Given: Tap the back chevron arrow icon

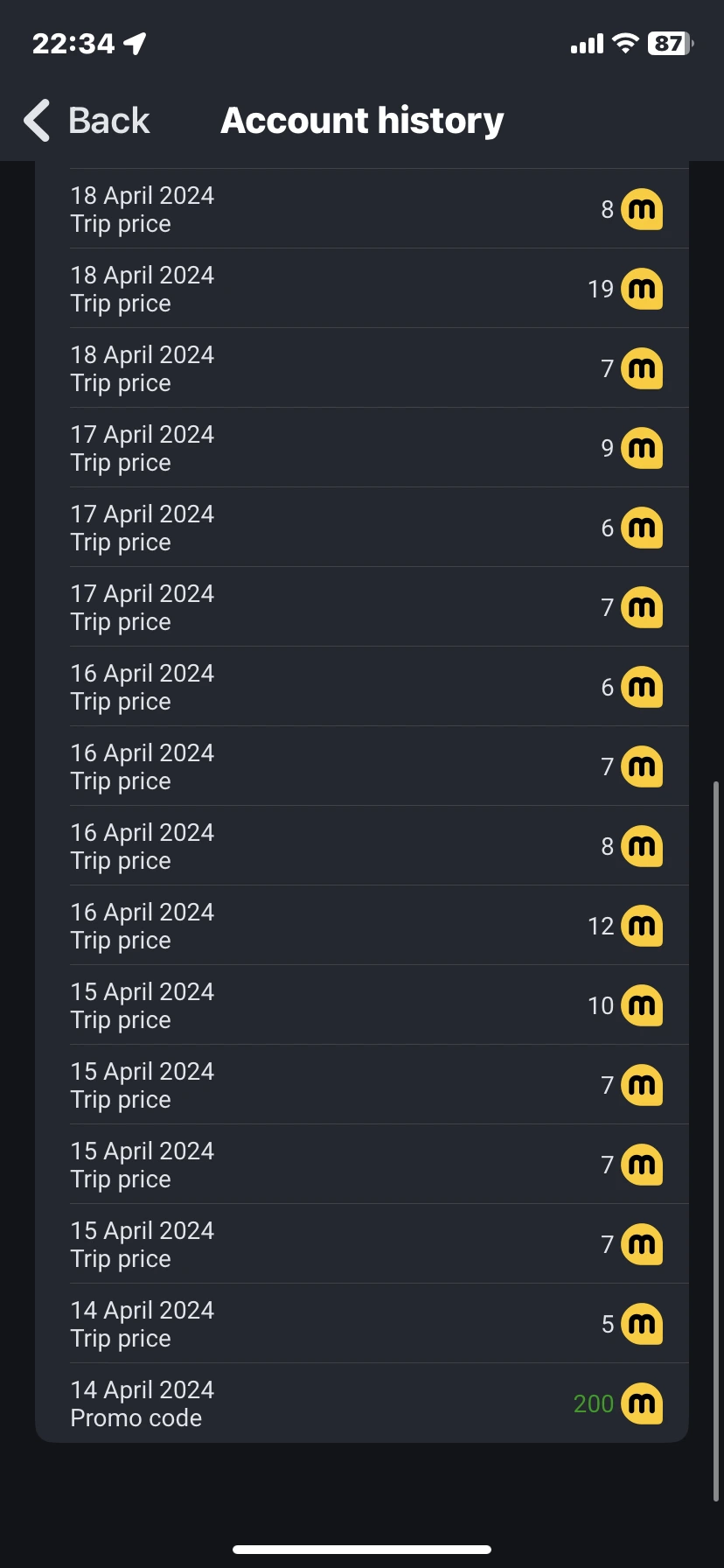Looking at the screenshot, I should pyautogui.click(x=37, y=121).
